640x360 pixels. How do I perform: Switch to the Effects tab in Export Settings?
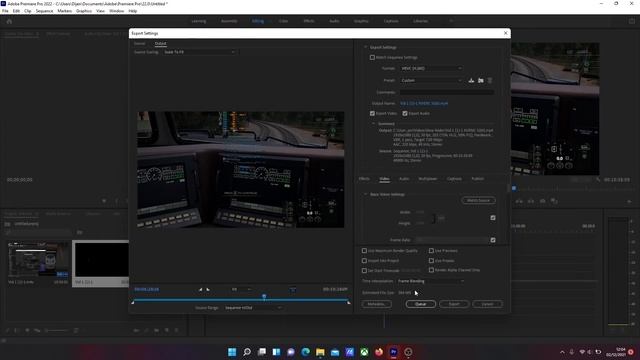click(x=364, y=179)
